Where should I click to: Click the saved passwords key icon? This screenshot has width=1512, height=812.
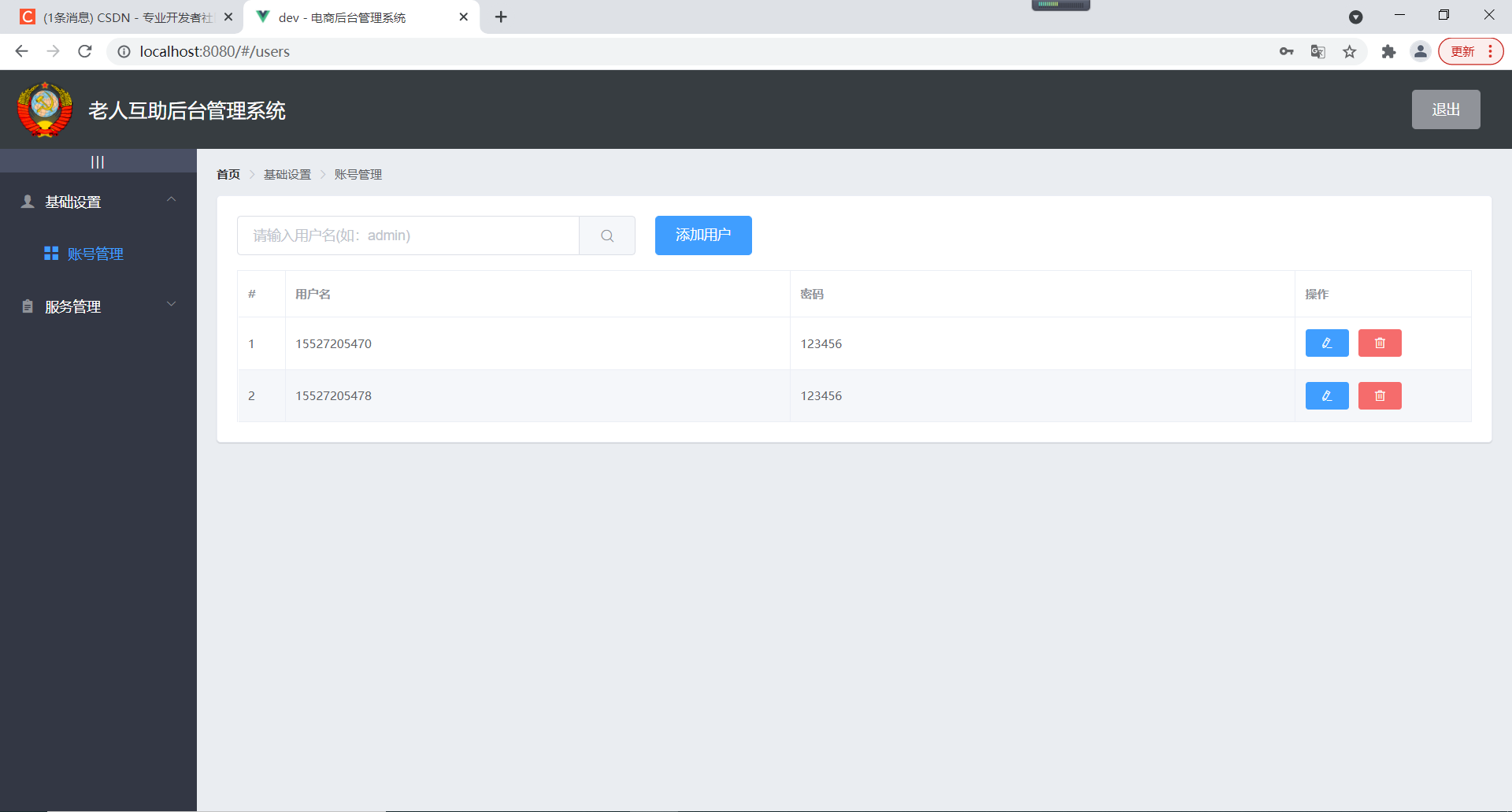pos(1286,51)
